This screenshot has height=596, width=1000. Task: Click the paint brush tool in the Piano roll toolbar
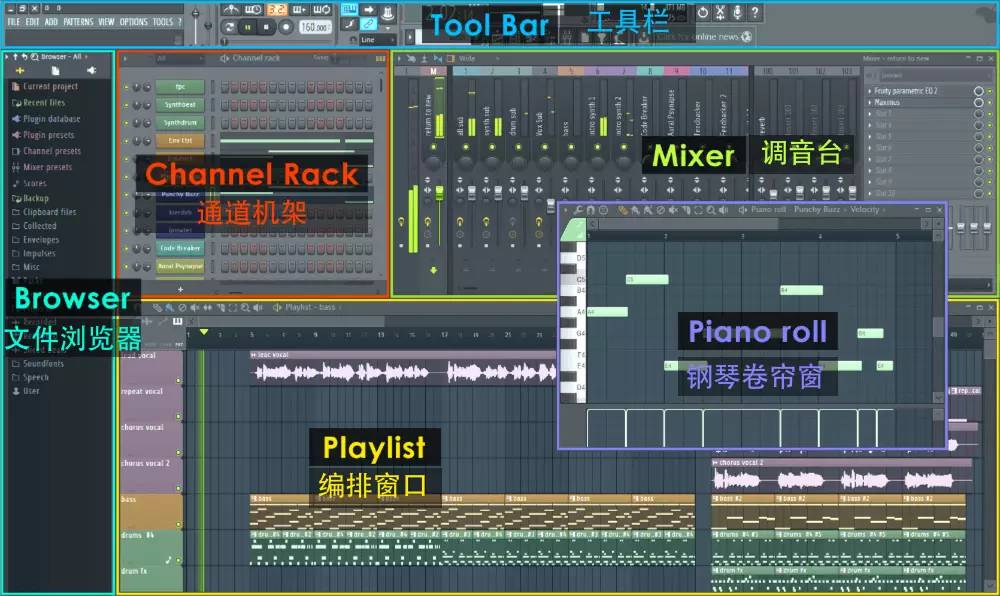point(634,209)
